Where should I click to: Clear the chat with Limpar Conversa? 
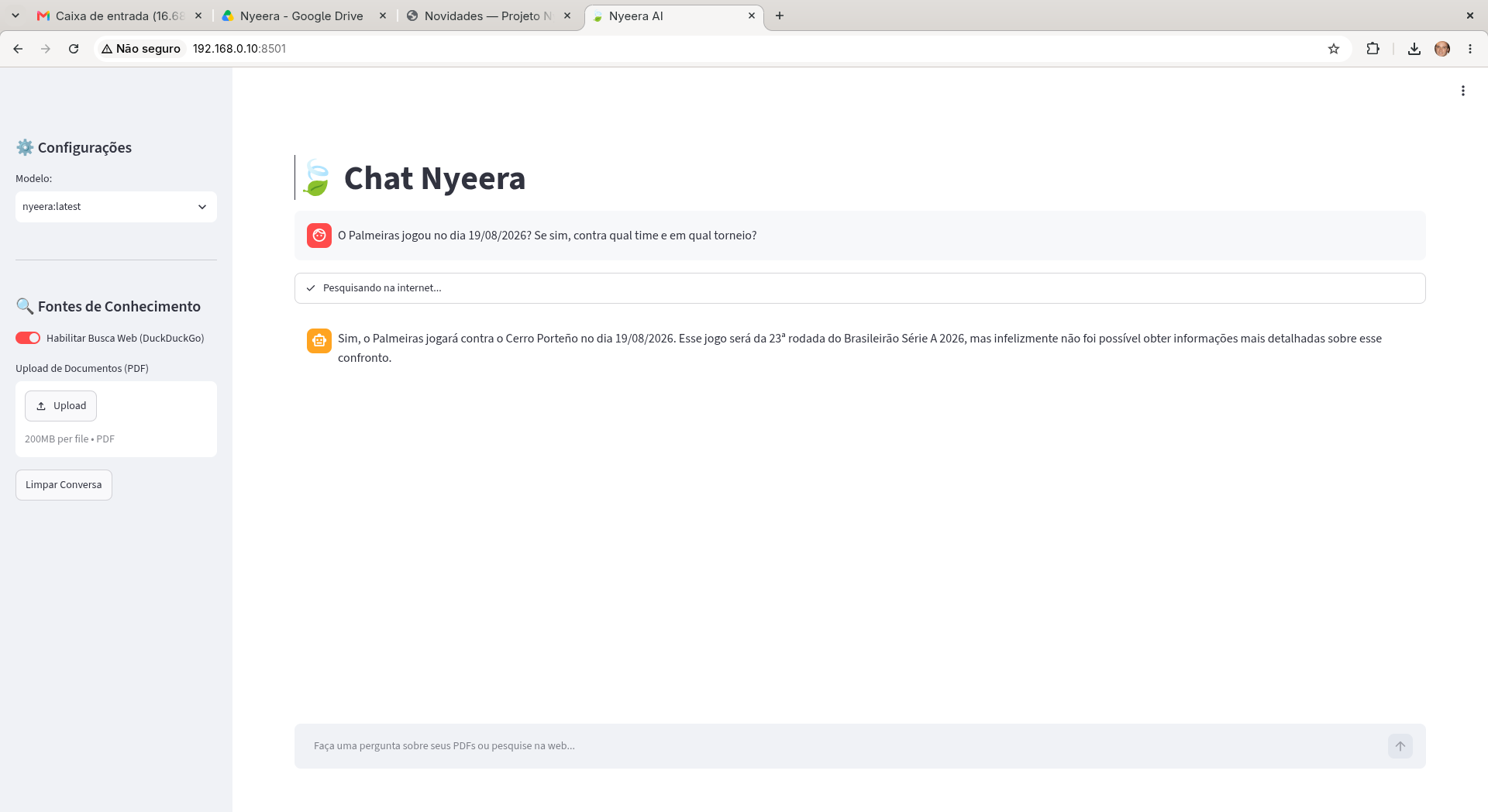[x=64, y=485]
